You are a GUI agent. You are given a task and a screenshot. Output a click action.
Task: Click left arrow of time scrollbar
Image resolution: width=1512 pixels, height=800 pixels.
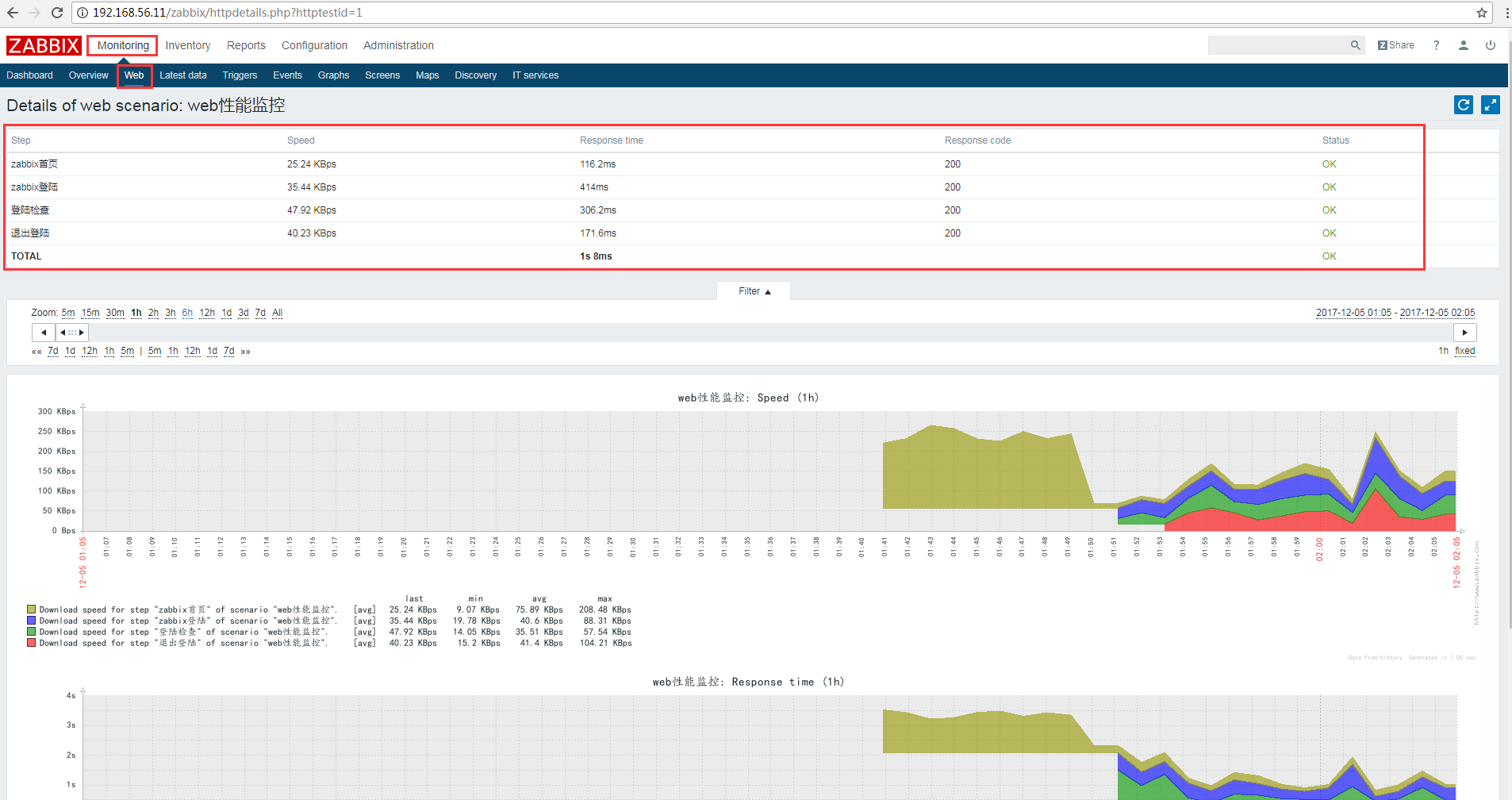click(x=43, y=333)
